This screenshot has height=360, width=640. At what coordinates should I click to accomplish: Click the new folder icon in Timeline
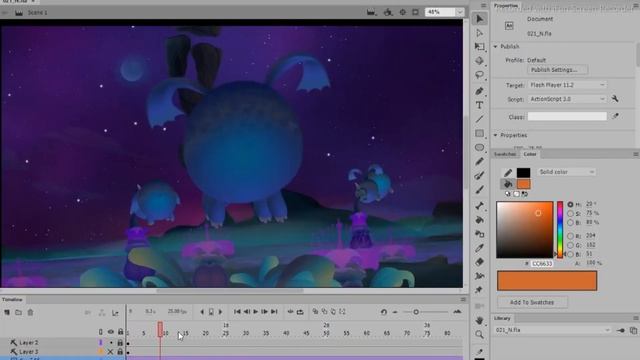(18, 313)
